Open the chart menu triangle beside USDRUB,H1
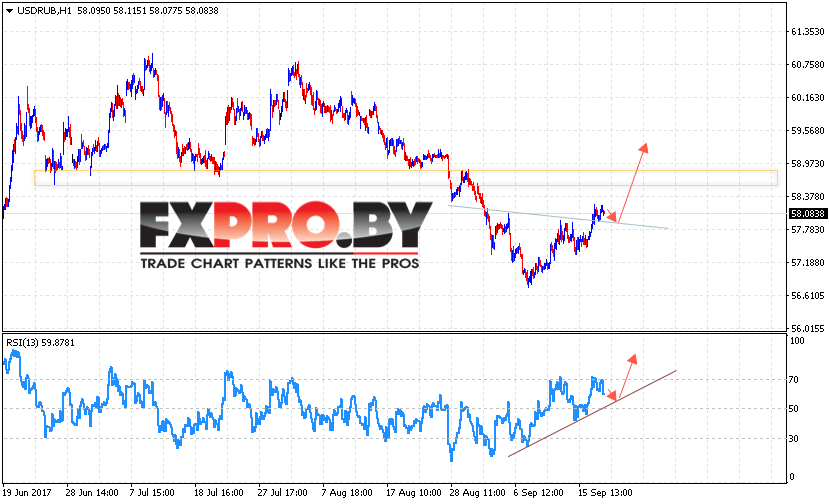The width and height of the screenshot is (829, 504). pyautogui.click(x=9, y=11)
